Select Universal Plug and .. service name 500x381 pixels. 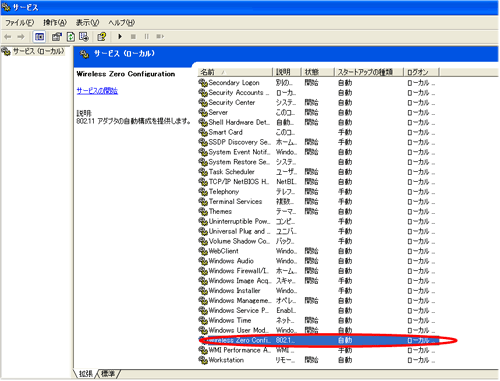pos(239,231)
